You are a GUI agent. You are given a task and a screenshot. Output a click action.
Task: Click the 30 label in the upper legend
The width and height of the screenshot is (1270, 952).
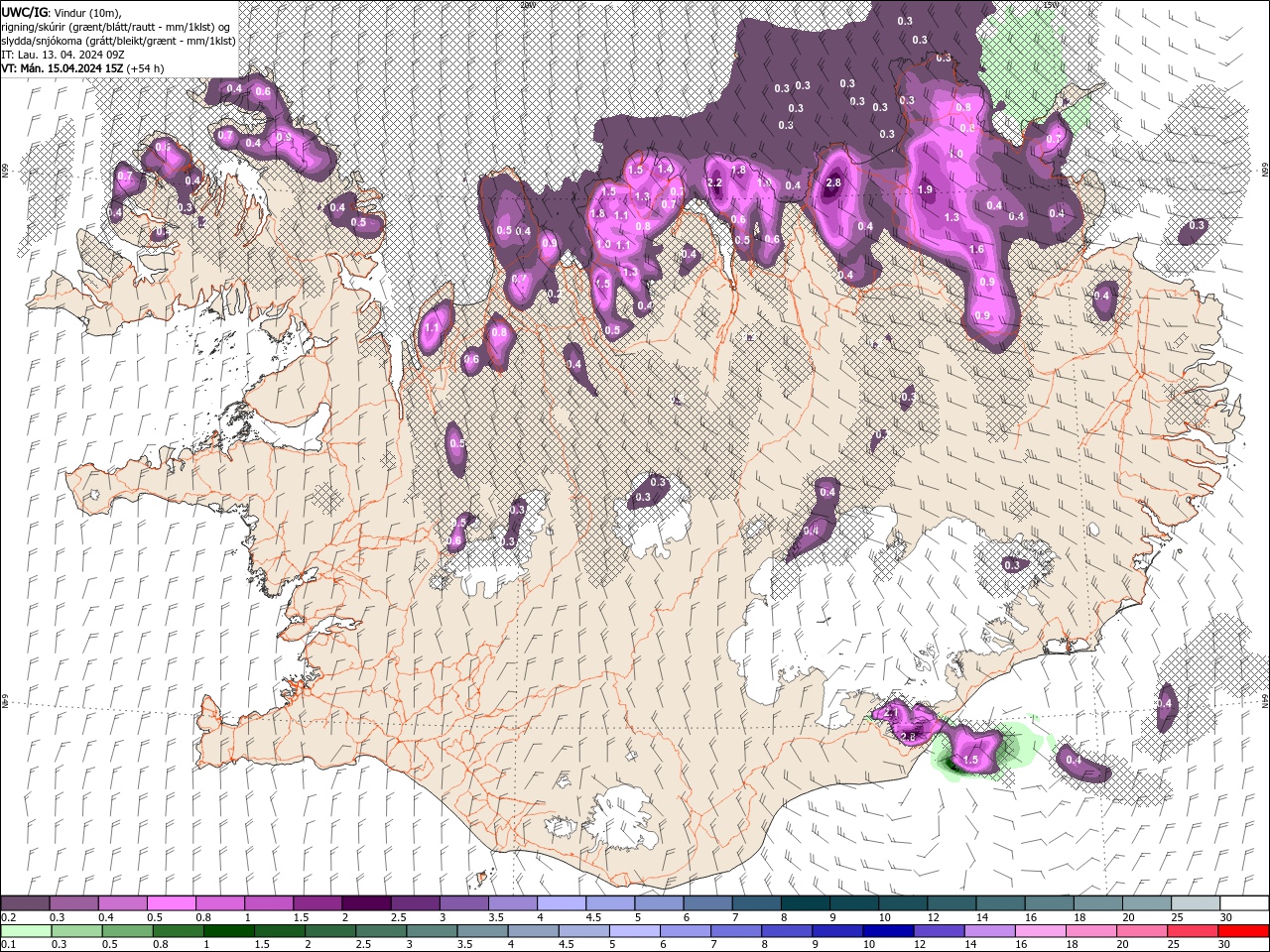1226,917
